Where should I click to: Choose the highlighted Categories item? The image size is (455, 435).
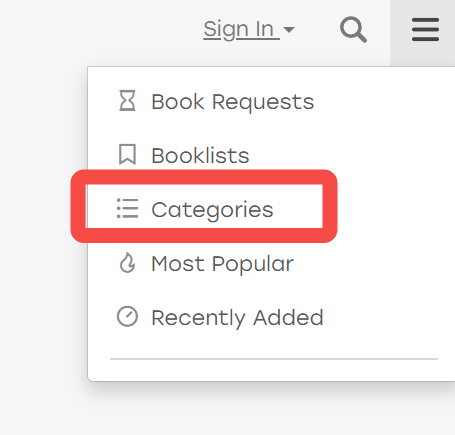click(204, 206)
